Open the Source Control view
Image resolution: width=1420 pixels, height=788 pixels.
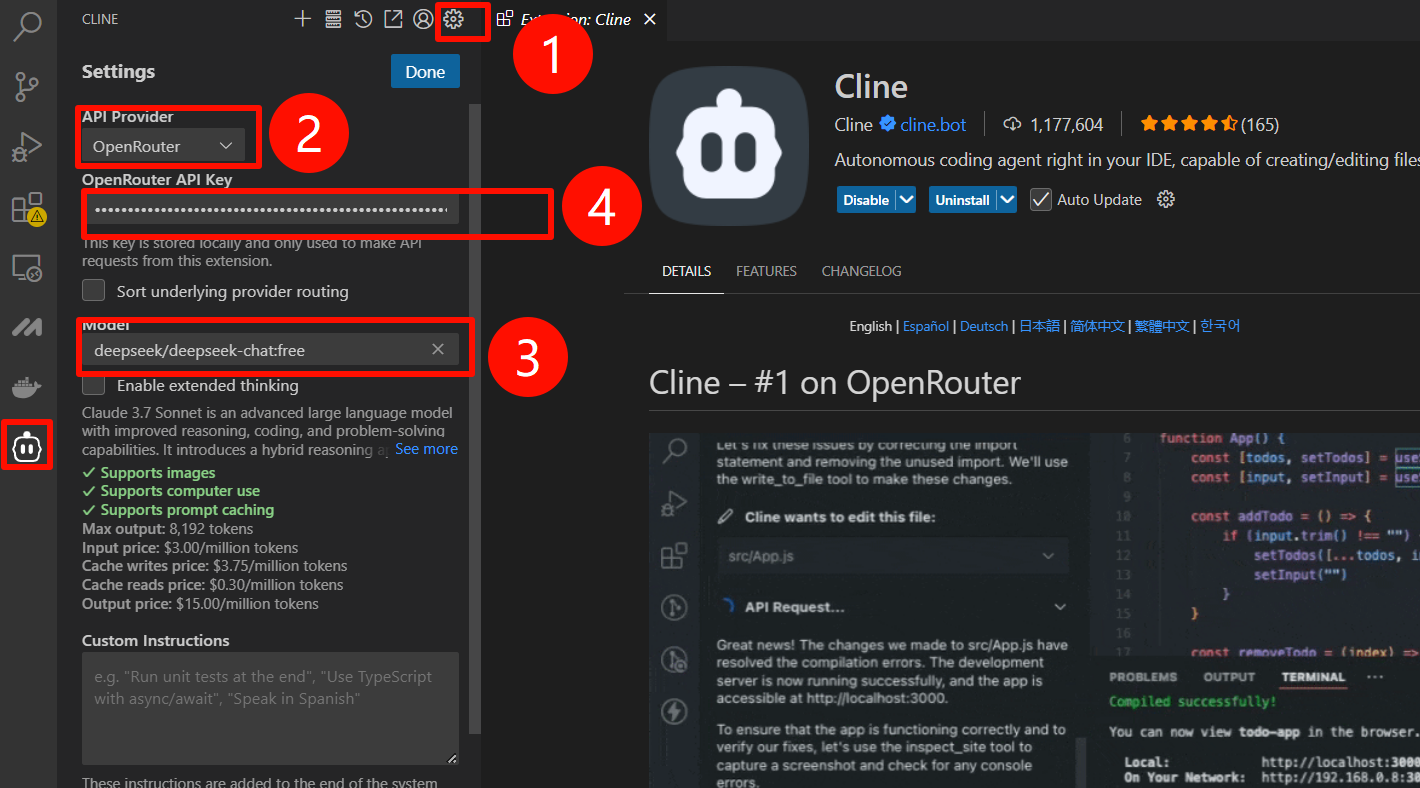click(x=27, y=88)
